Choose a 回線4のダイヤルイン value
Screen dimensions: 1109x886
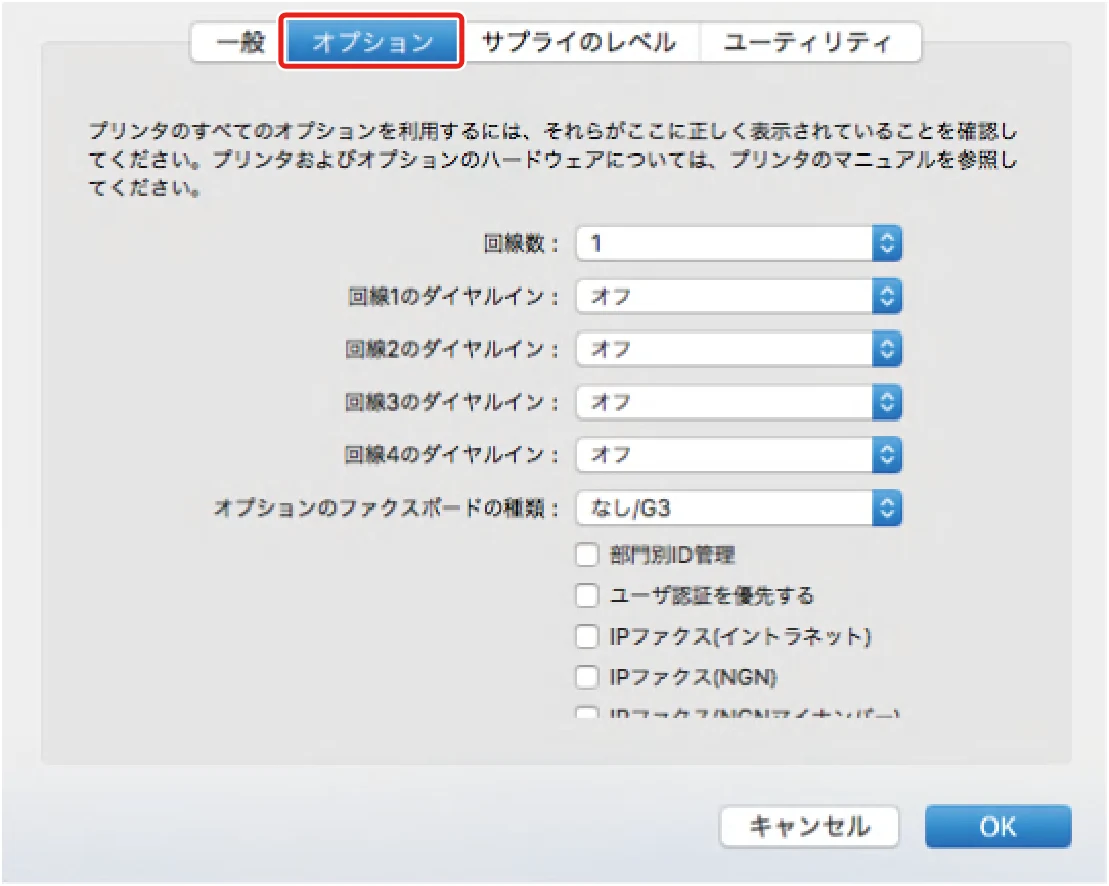pos(738,455)
